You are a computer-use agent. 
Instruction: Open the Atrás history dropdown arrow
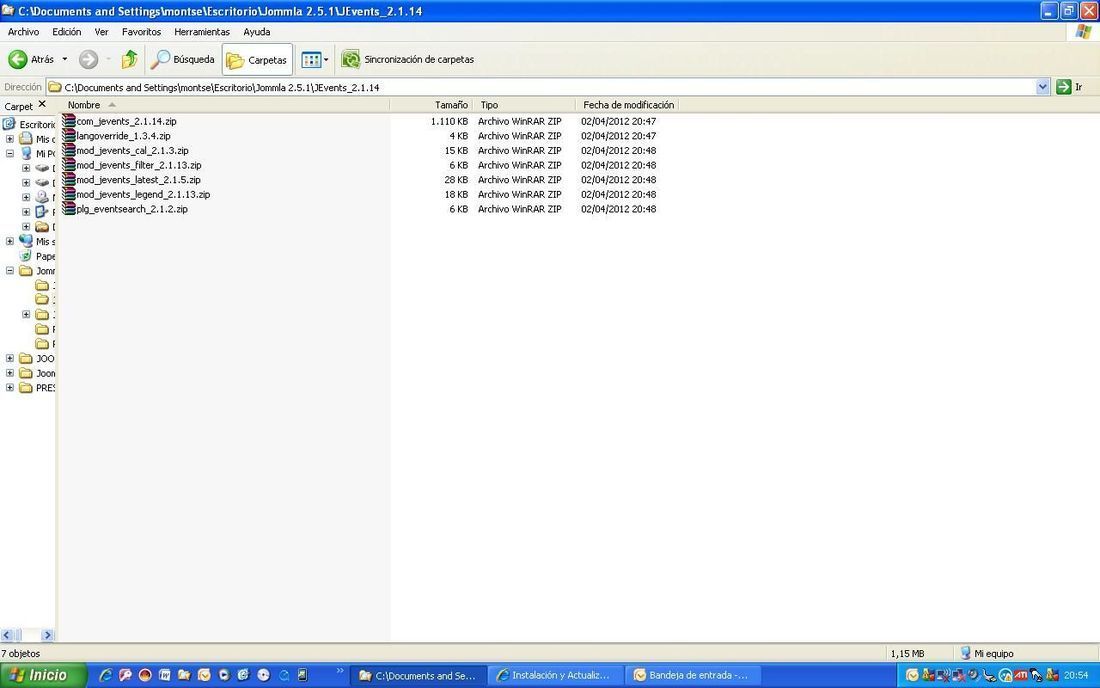click(x=65, y=60)
